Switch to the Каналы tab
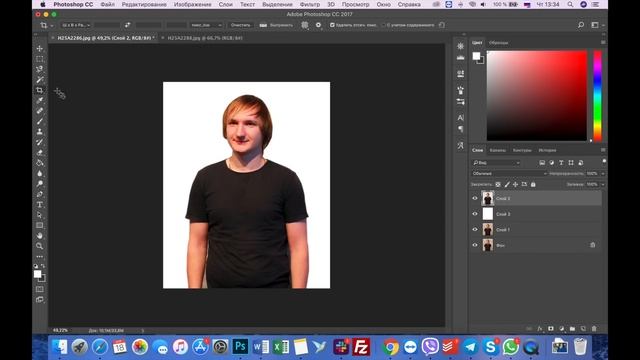 [498, 150]
